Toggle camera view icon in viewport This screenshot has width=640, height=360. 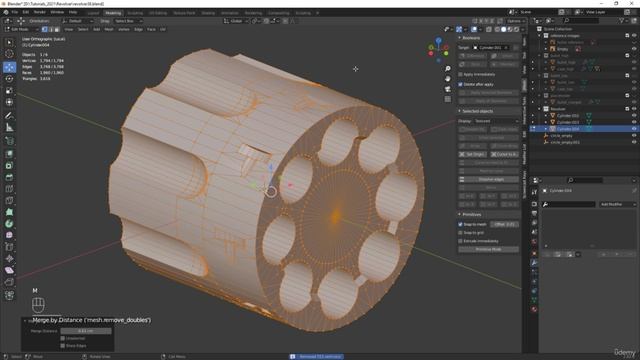[x=448, y=89]
